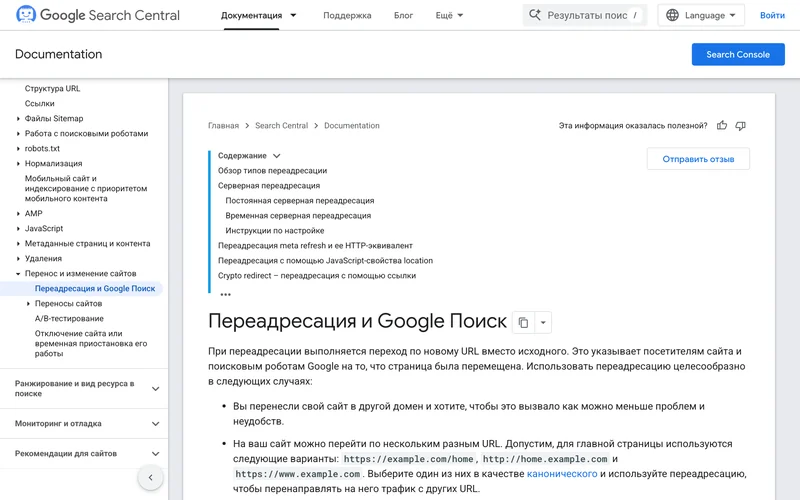Open the Language dropdown
This screenshot has height=500, width=800.
click(701, 15)
